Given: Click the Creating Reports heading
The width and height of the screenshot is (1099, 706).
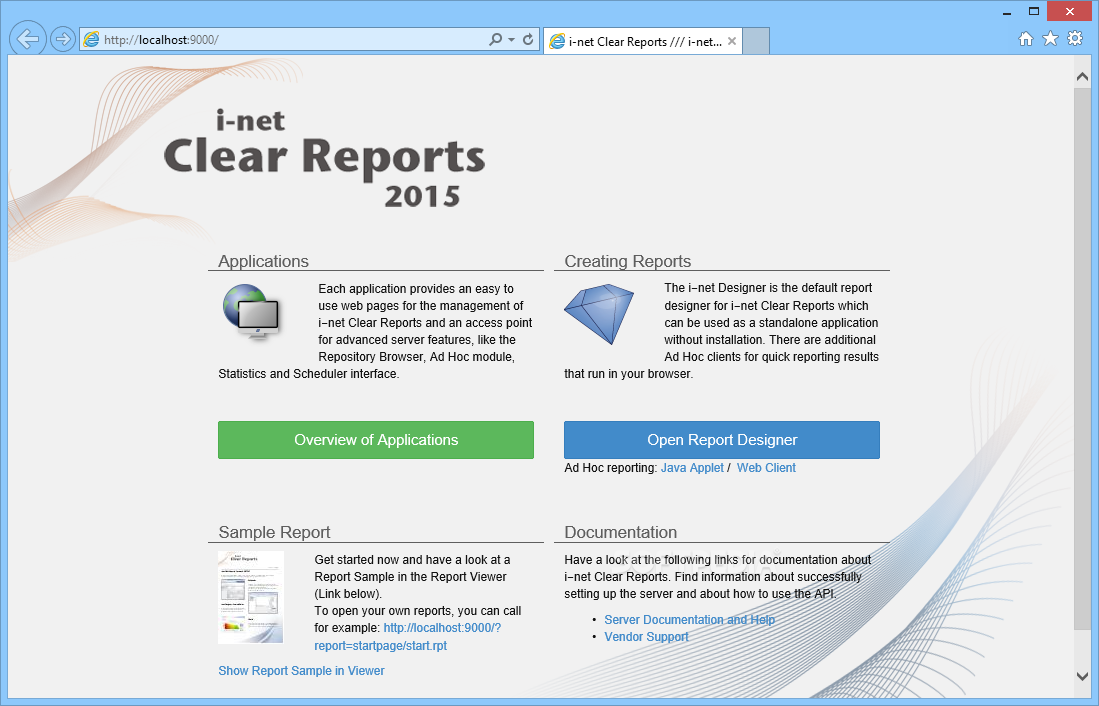Looking at the screenshot, I should [627, 262].
